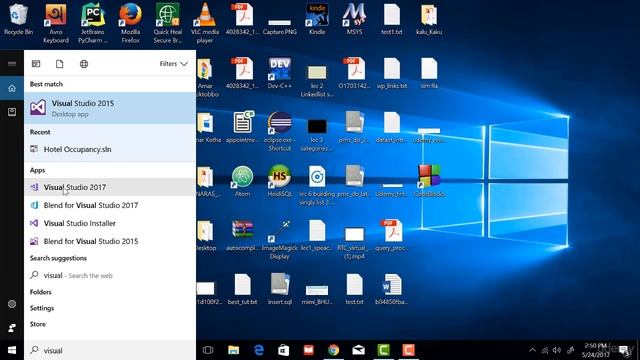640x360 pixels.
Task: Select the CodeBlocks desktop shortcut
Action: 429,182
